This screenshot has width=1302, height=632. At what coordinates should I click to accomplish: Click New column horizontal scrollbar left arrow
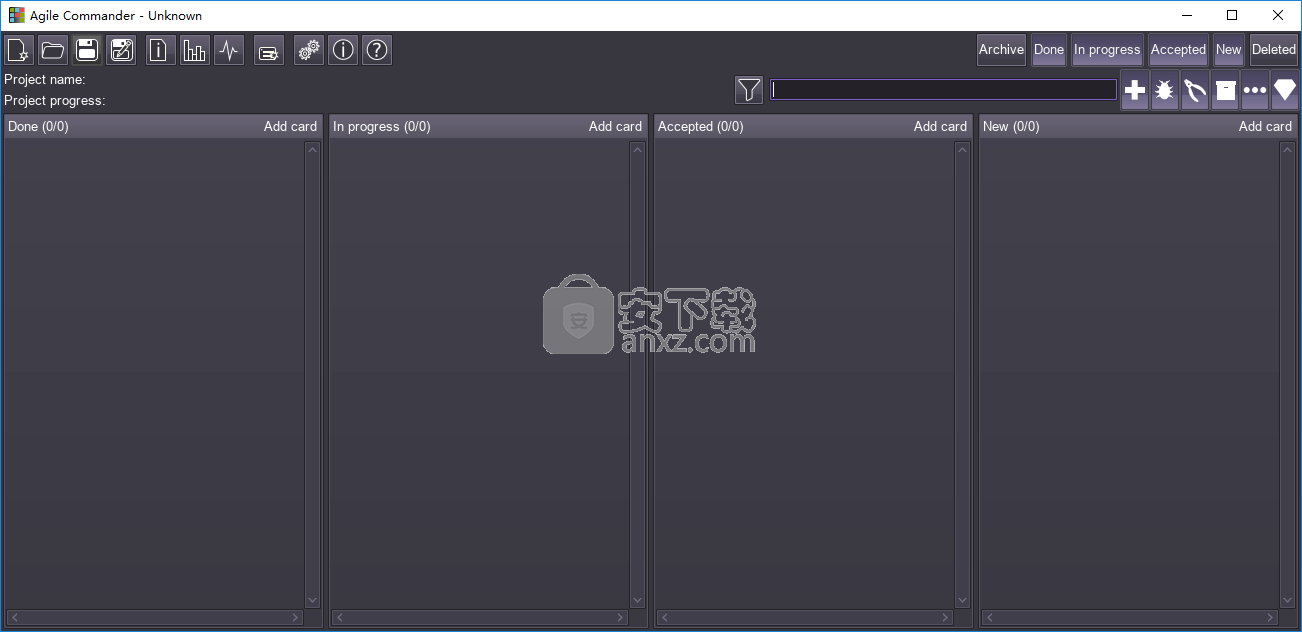tap(989, 618)
